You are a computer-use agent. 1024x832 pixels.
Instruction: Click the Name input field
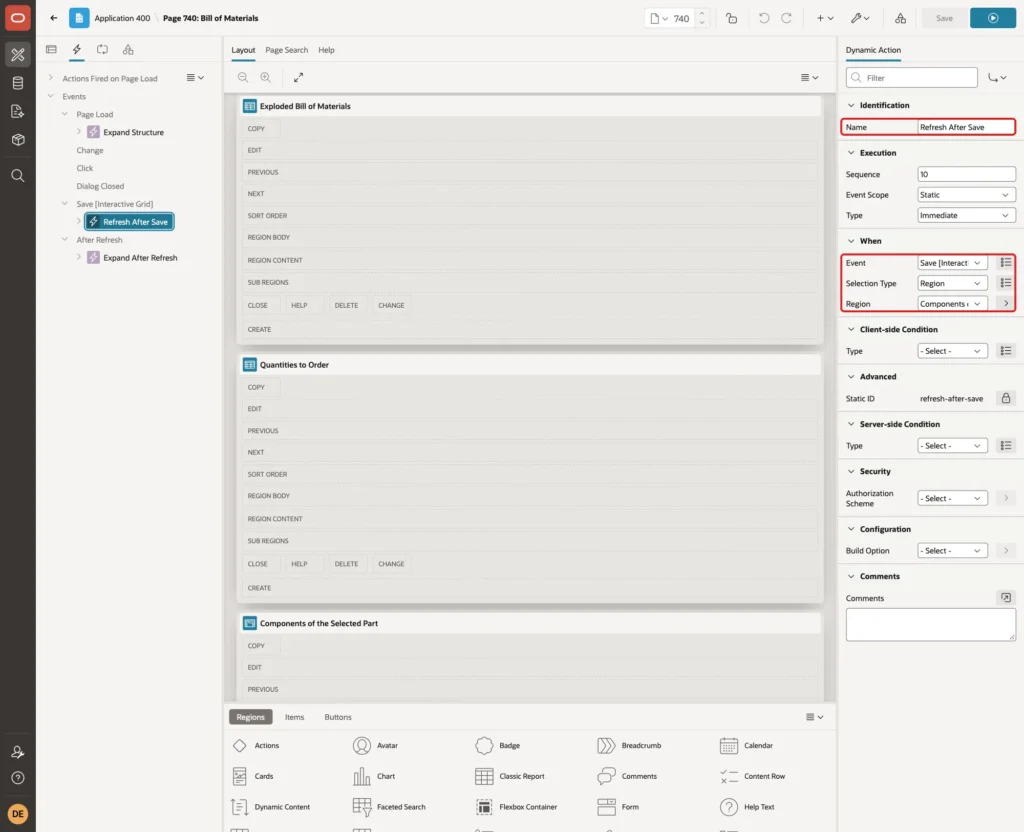(x=966, y=127)
